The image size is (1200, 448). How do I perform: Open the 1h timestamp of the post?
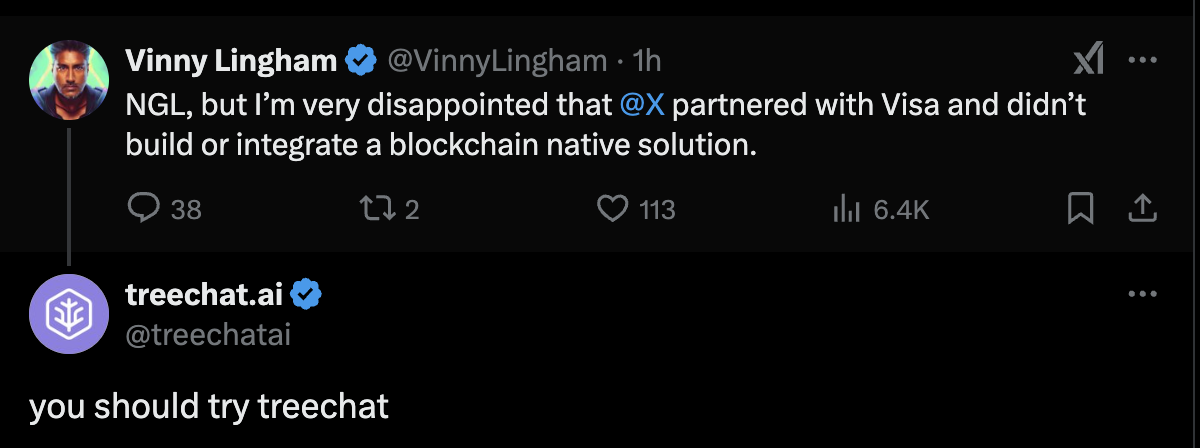tap(647, 62)
